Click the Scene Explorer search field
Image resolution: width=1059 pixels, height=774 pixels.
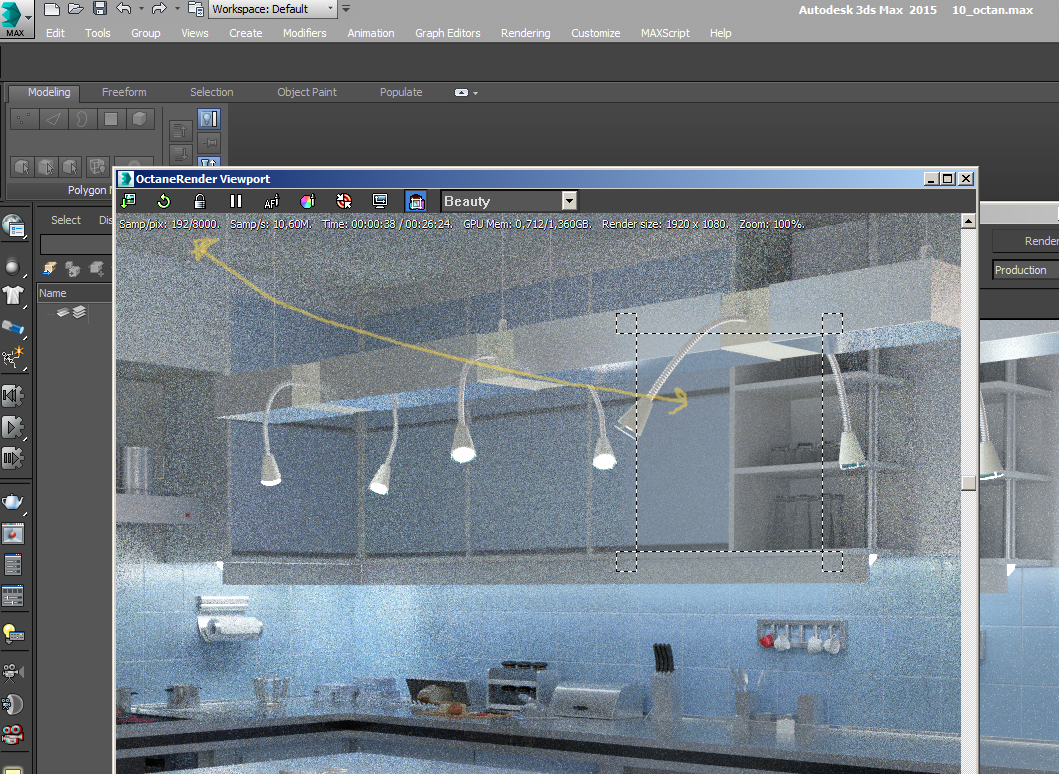pos(76,244)
